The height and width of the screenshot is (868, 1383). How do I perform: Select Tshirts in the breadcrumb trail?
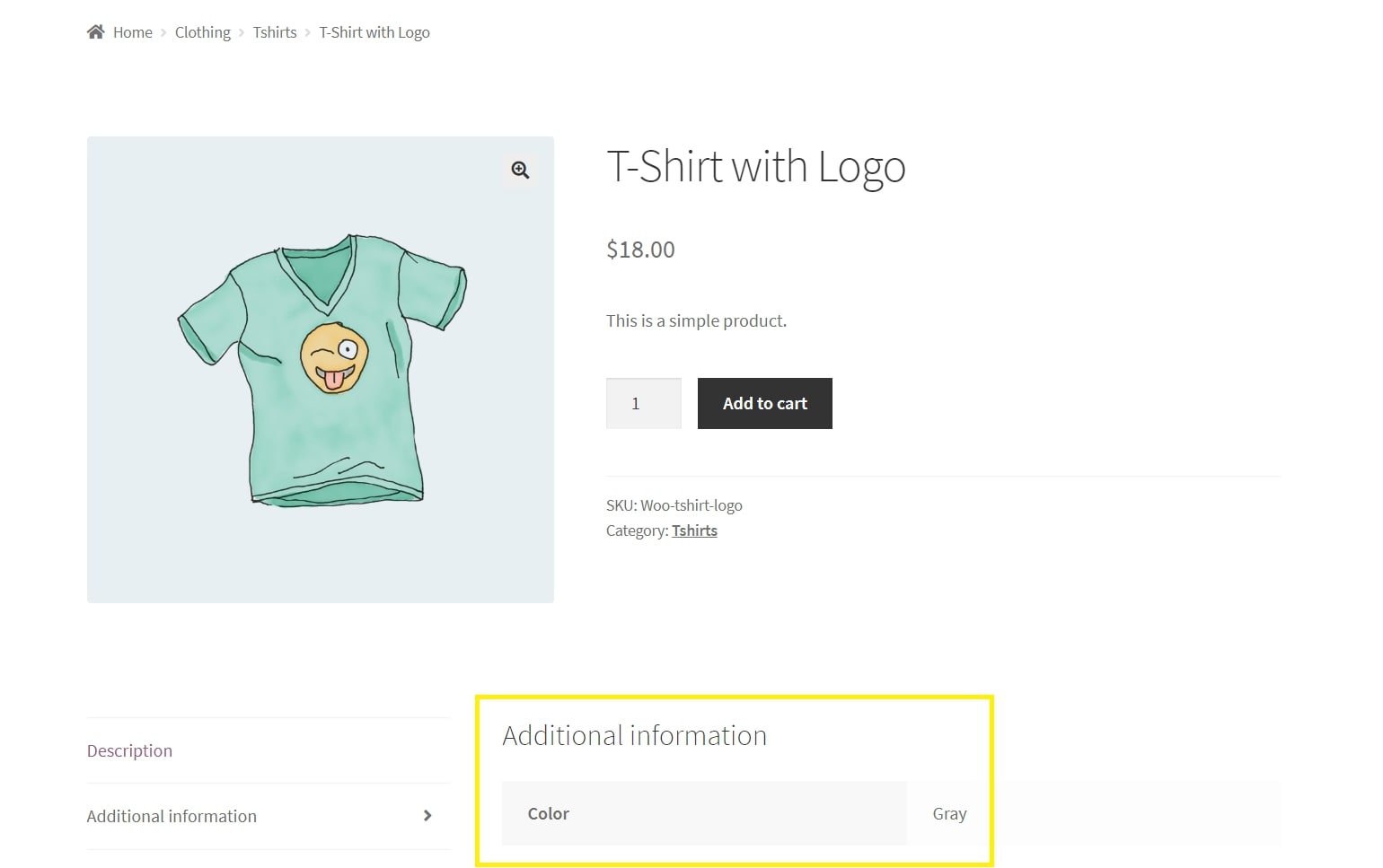274,31
